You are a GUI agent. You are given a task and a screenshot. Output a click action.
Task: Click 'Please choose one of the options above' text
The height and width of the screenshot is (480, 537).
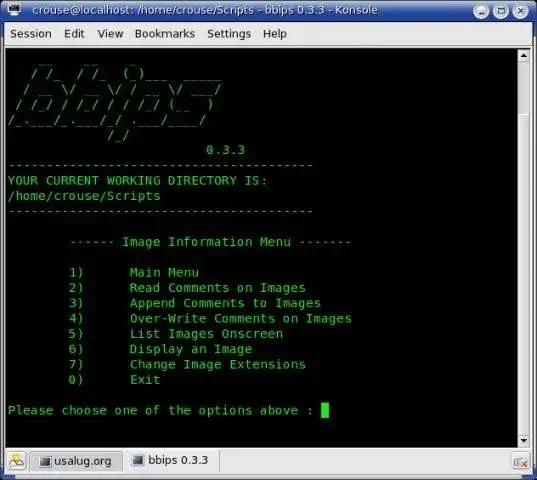click(153, 410)
